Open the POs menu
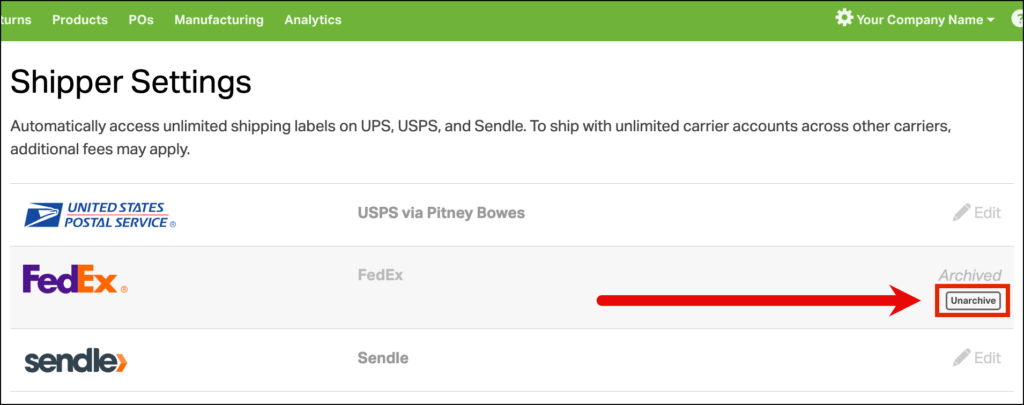Screen dimensions: 1024x405 (141, 20)
